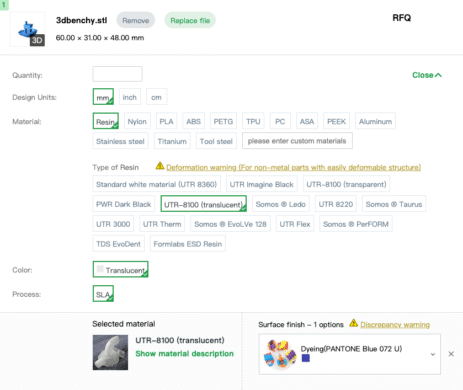Select Somos Ledo resin
The image size is (463, 390).
281,204
